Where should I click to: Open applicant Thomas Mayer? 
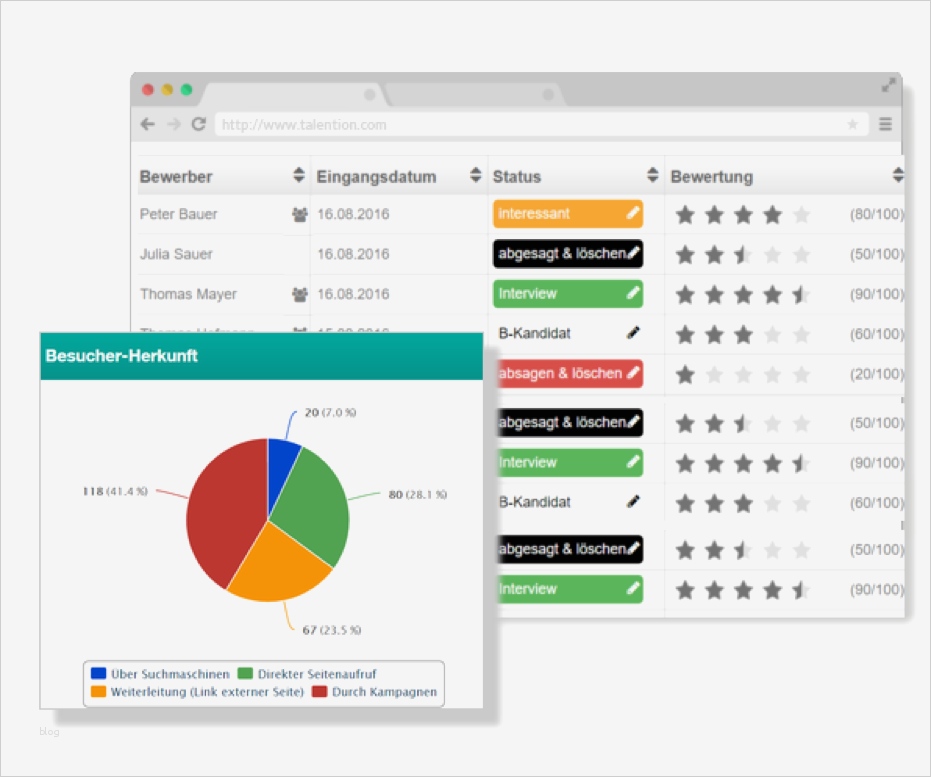point(188,294)
